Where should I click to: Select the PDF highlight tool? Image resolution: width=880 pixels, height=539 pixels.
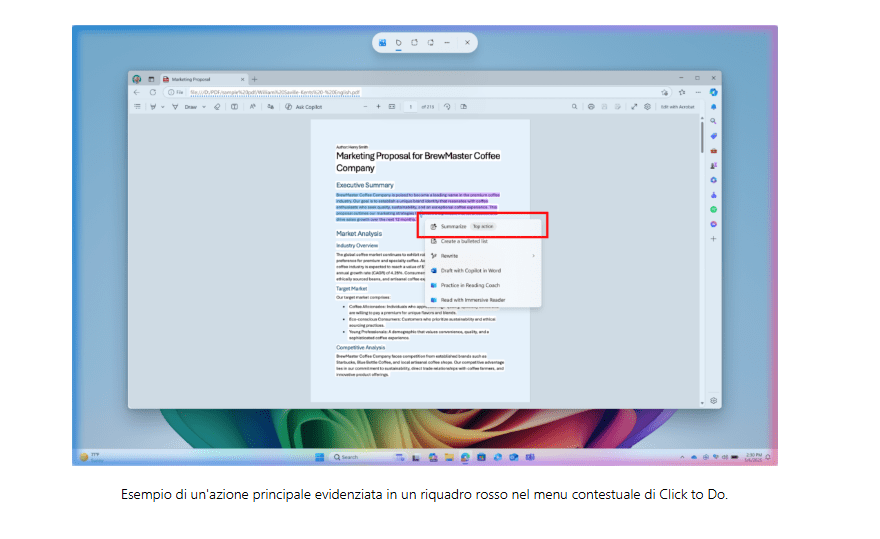(153, 107)
